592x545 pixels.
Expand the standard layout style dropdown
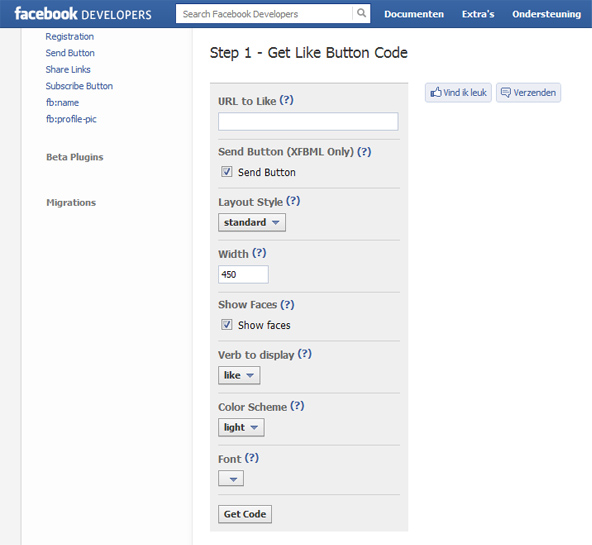tap(252, 222)
